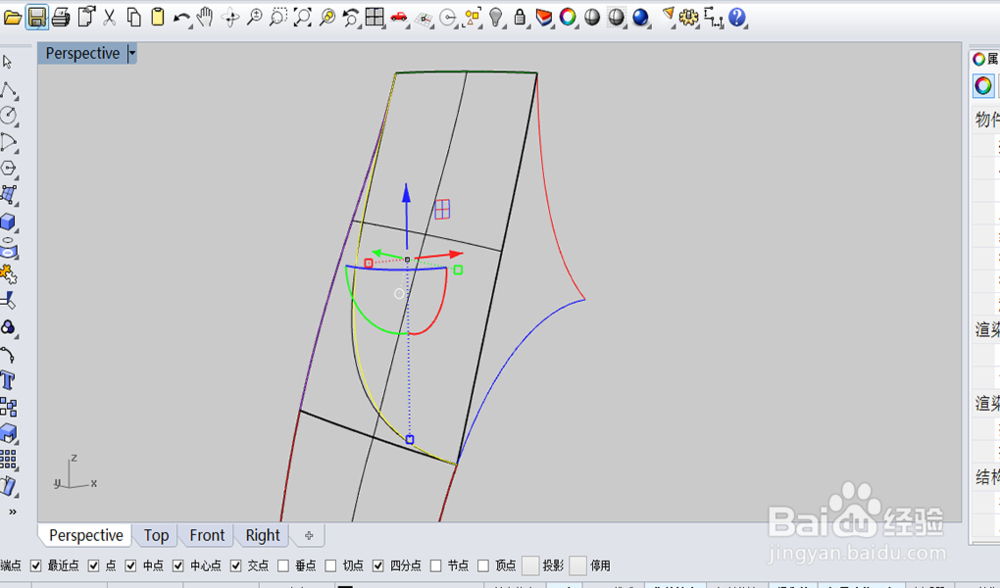Hide objects with the light bulb icon

496,17
